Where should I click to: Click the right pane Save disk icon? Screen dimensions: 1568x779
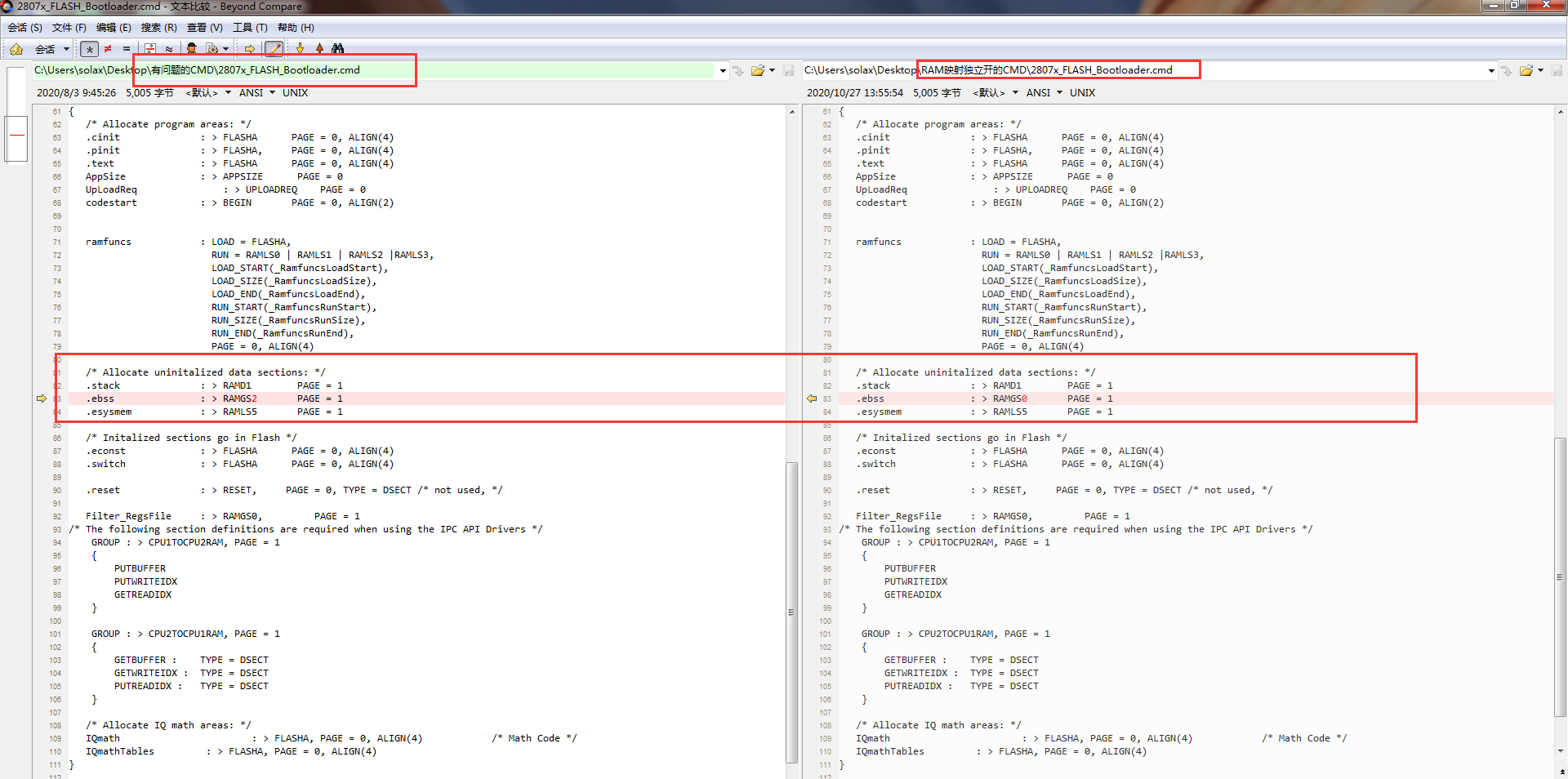[1557, 71]
